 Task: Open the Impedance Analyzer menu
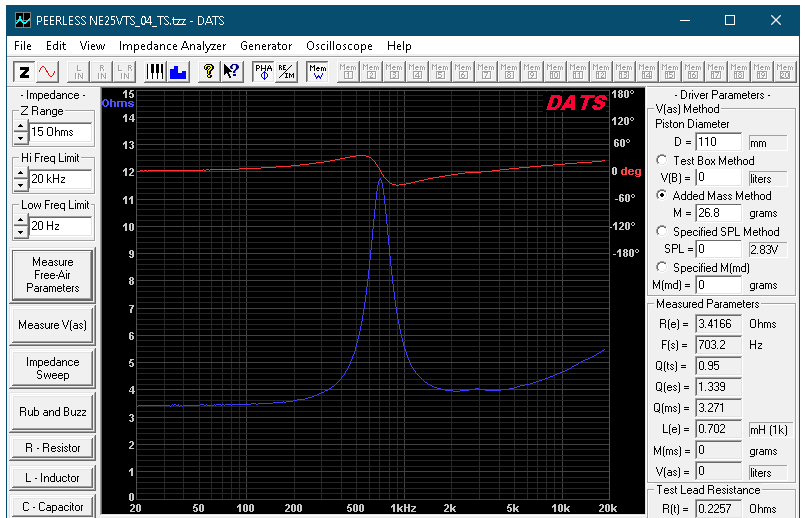click(172, 46)
